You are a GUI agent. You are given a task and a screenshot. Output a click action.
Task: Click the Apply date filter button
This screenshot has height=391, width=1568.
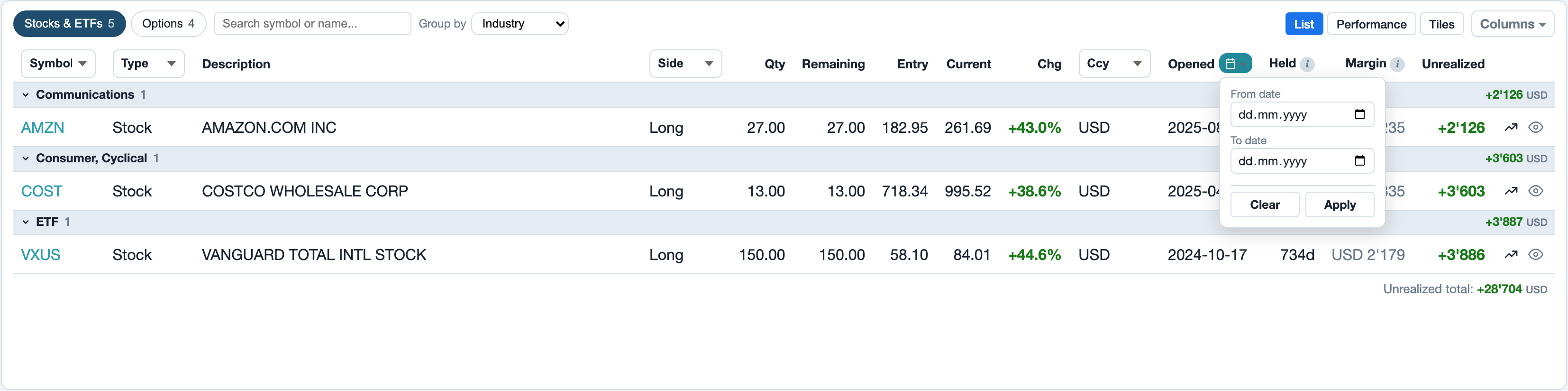tap(1340, 205)
